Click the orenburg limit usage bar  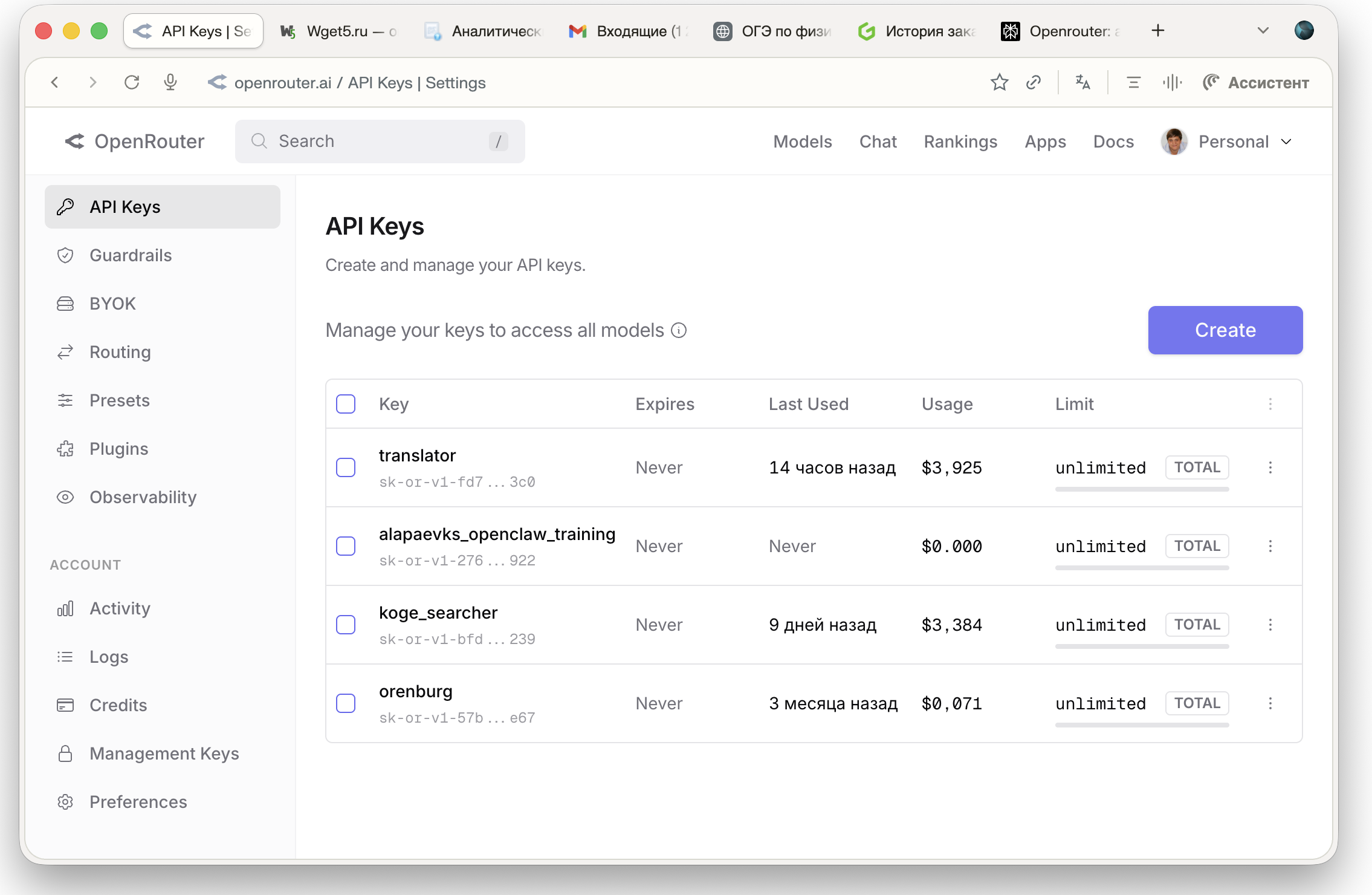tap(1142, 725)
